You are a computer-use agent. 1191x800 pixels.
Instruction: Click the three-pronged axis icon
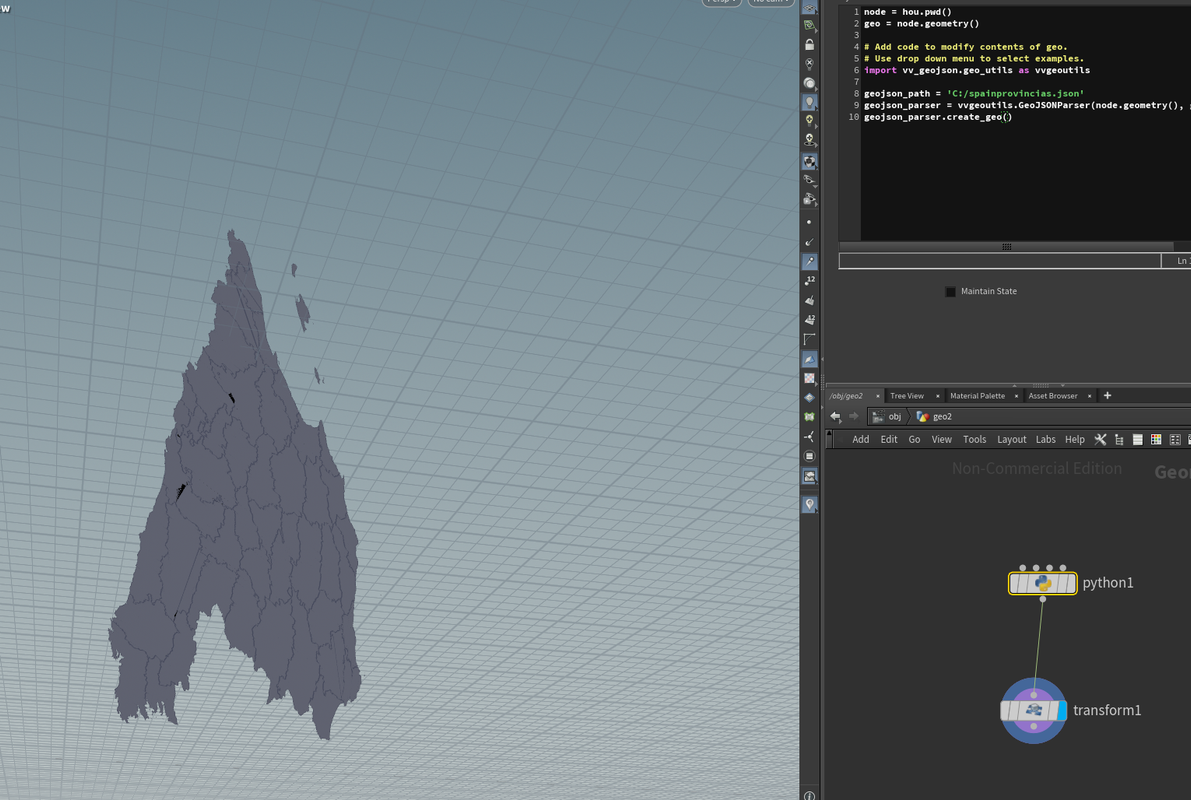click(x=810, y=437)
